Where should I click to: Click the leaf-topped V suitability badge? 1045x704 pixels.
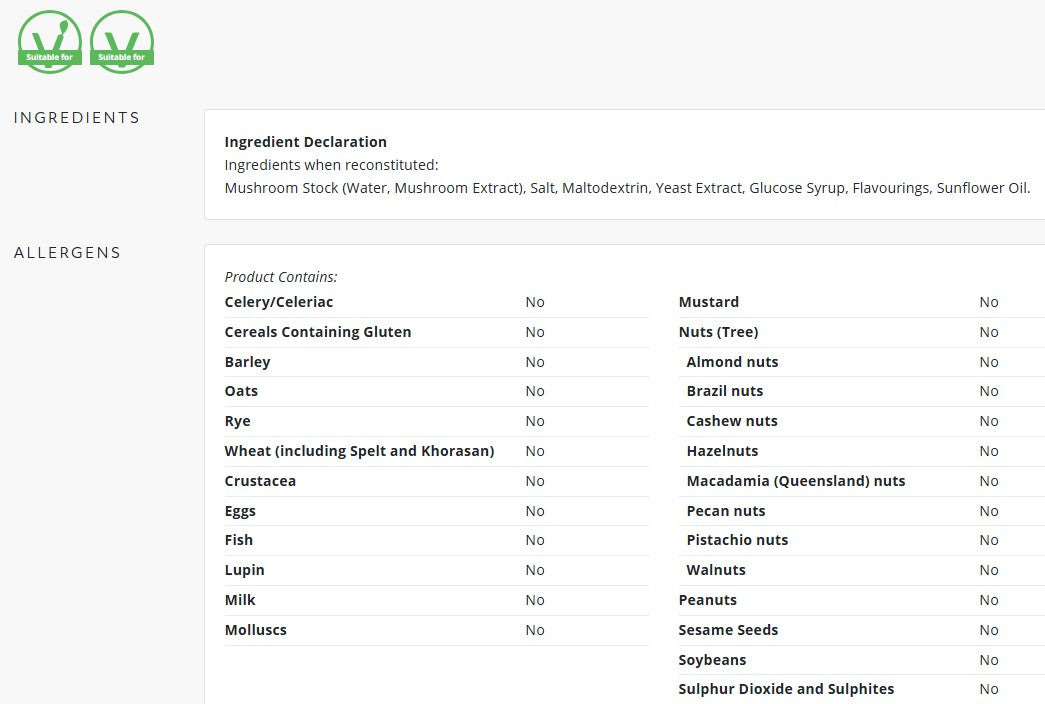(x=50, y=41)
